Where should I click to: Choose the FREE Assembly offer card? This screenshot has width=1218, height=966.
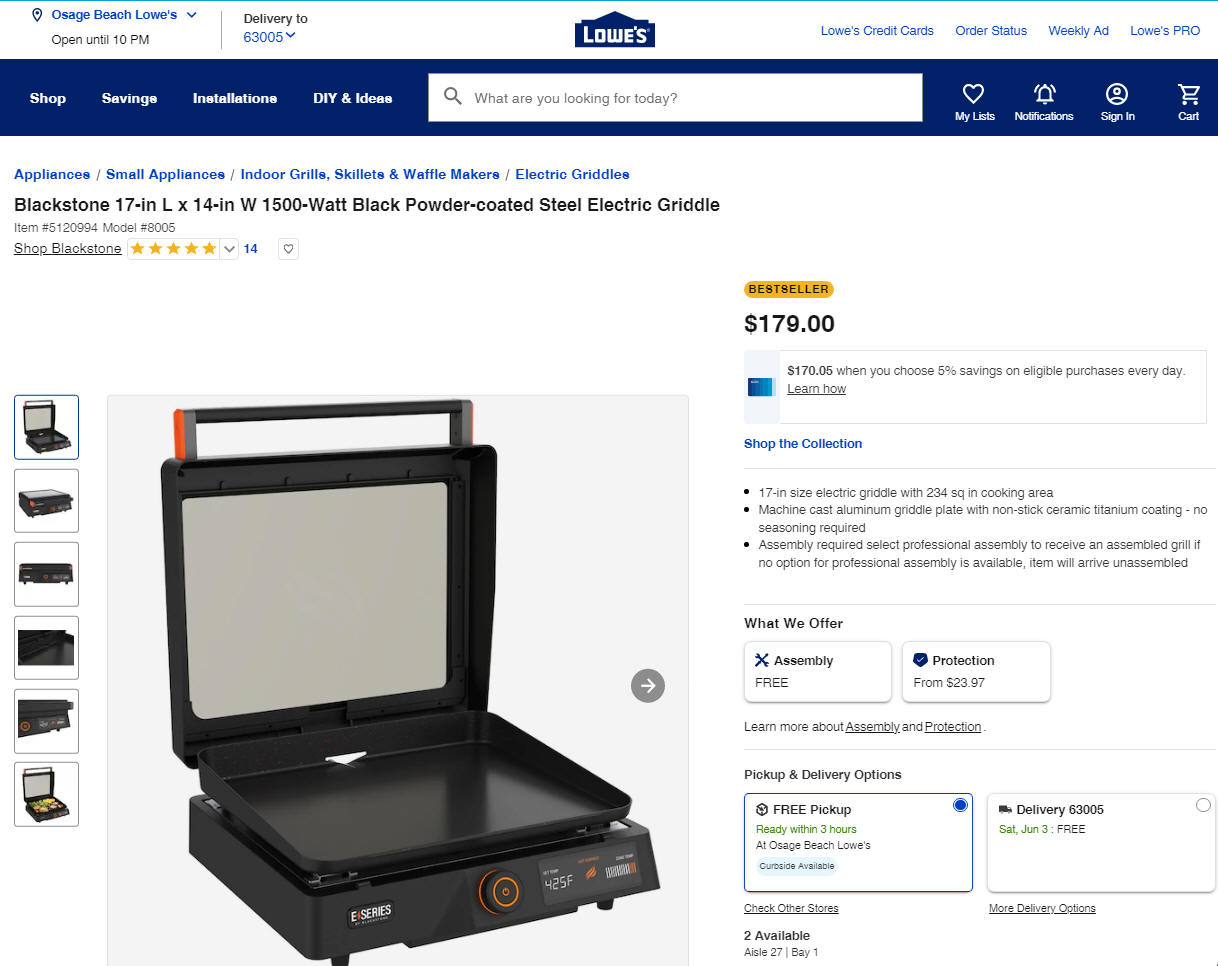[x=818, y=671]
